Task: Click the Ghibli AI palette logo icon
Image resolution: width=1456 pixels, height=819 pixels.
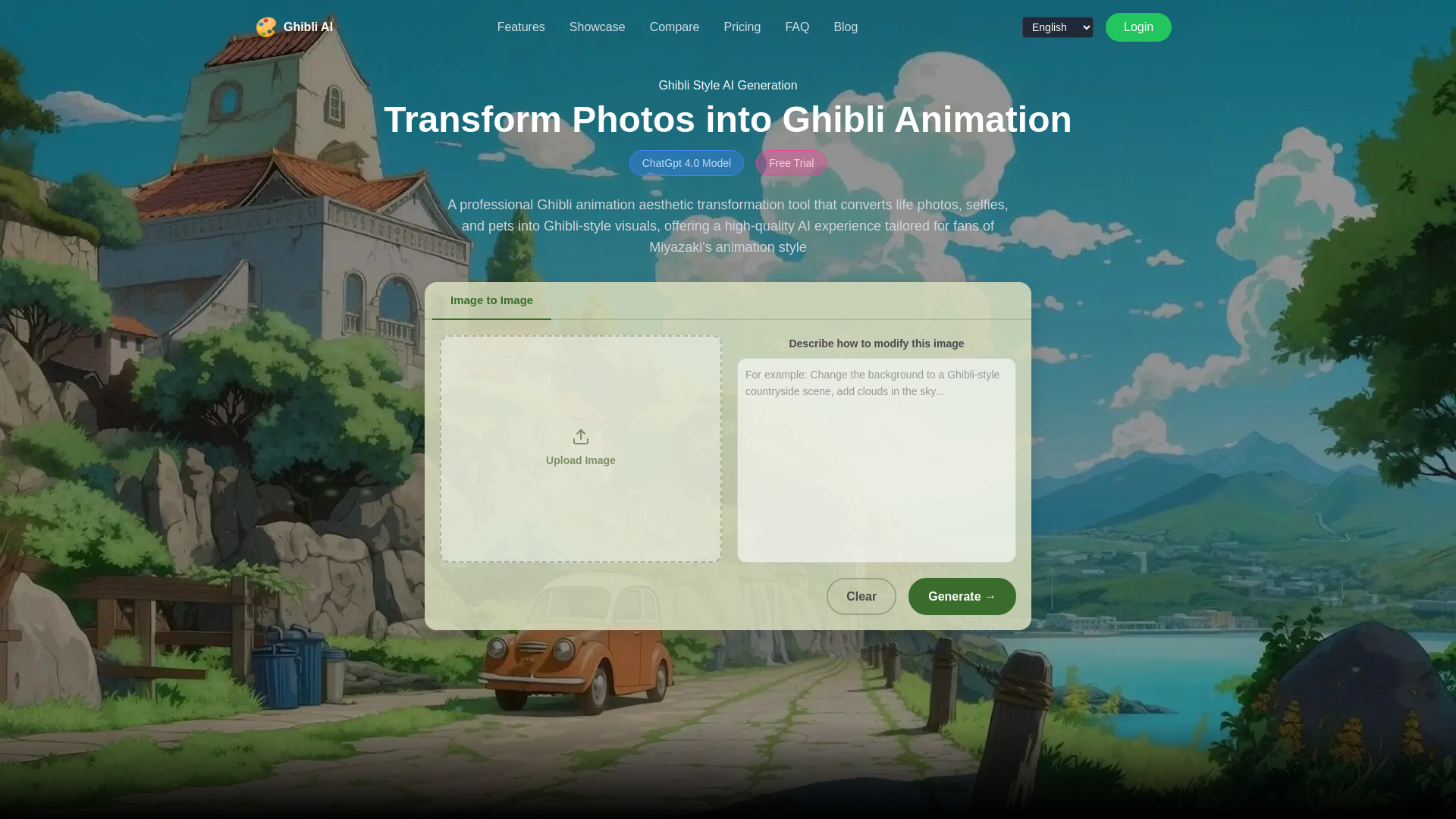Action: 266,27
